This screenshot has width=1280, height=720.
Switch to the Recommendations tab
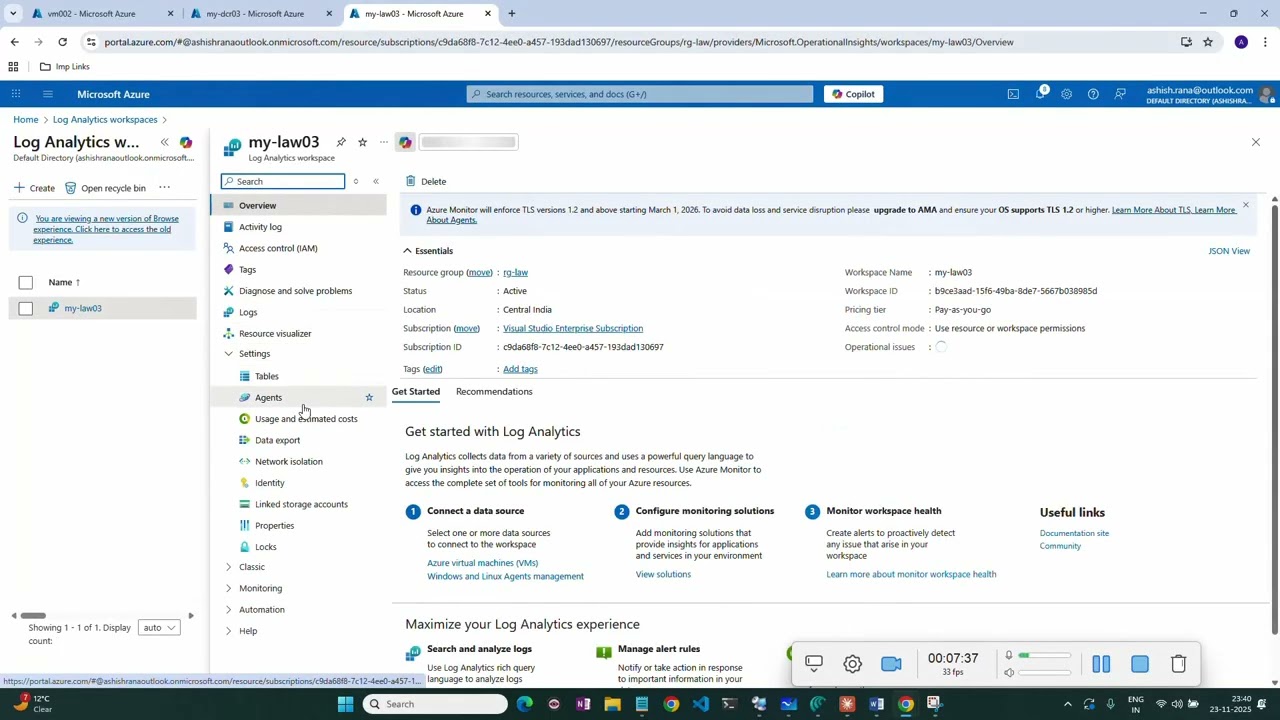(494, 392)
